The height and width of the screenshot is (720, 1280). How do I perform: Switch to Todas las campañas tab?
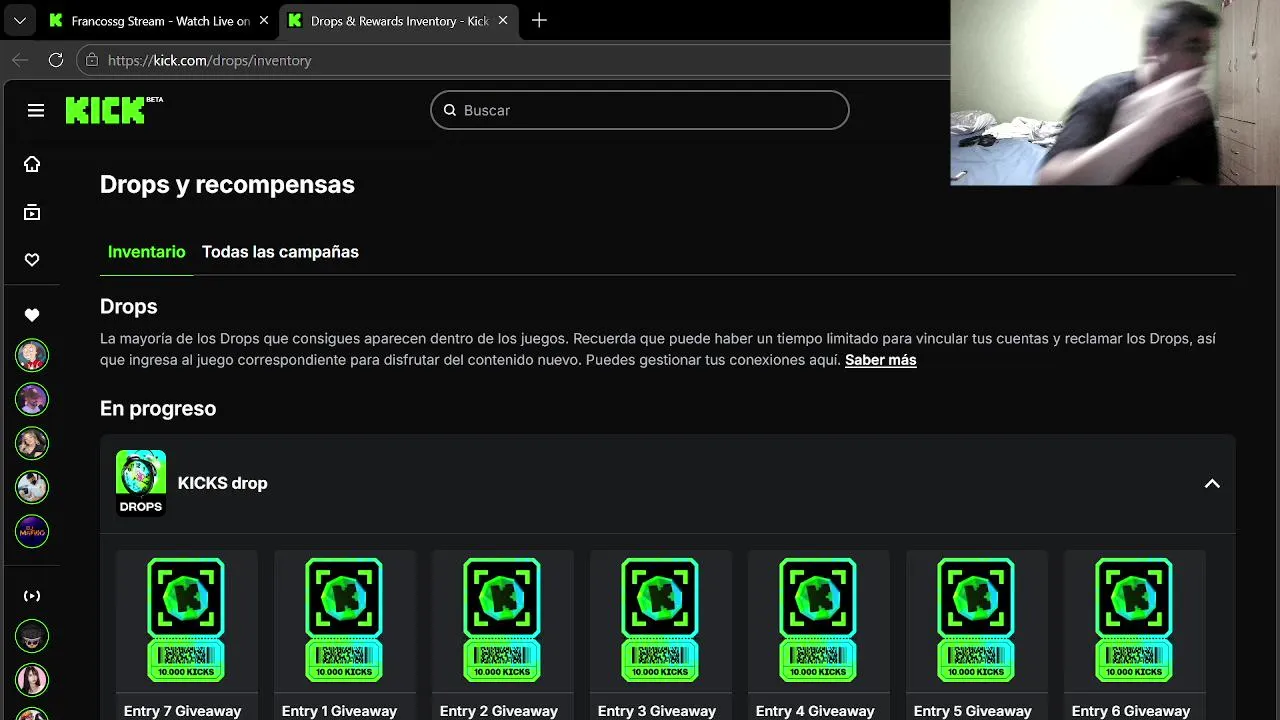click(x=280, y=252)
